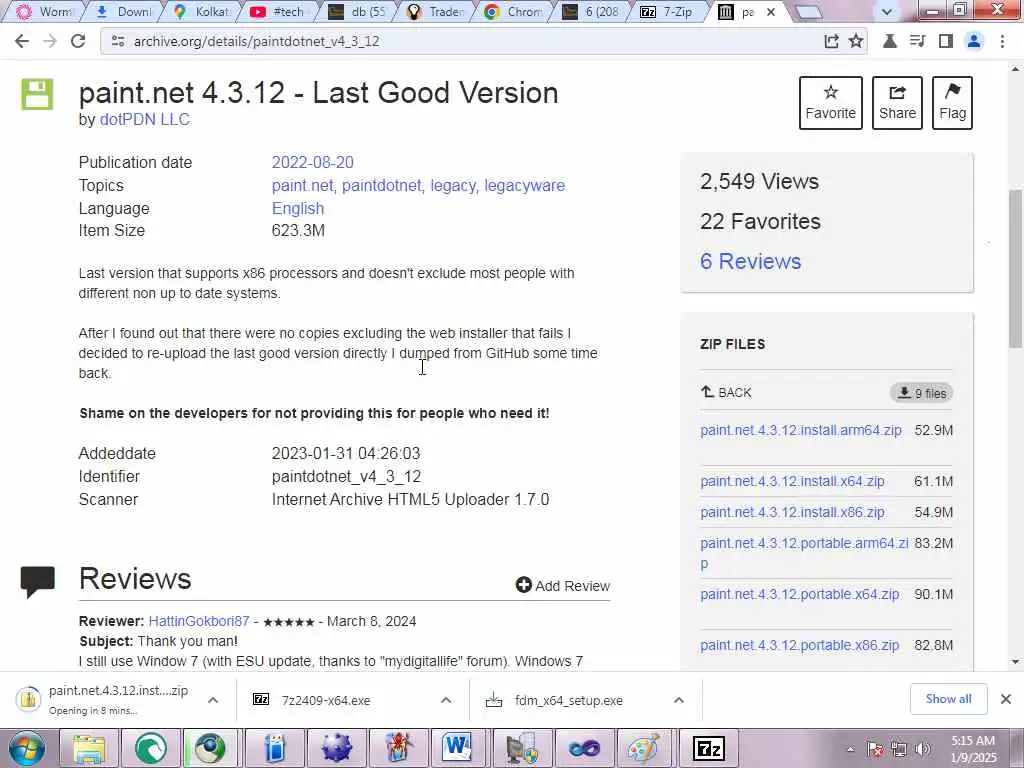1024x768 pixels.
Task: Close the current archive.org tab
Action: coord(771,12)
